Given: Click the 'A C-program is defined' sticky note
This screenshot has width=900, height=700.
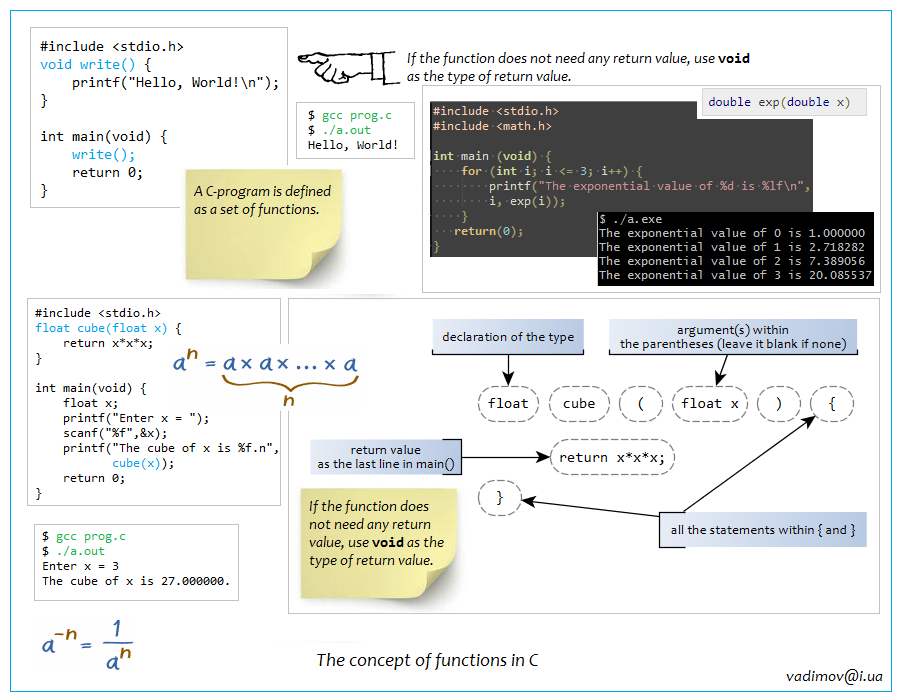Looking at the screenshot, I should [x=263, y=224].
